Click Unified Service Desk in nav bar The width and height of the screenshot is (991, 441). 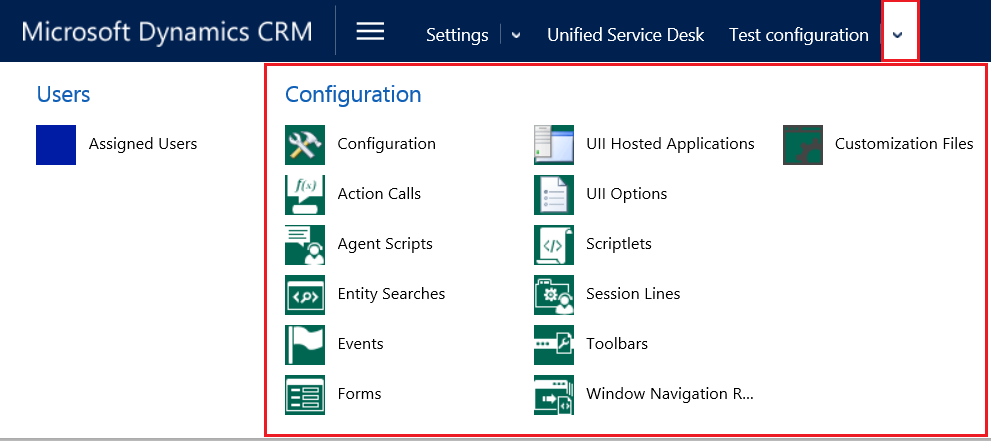click(626, 35)
